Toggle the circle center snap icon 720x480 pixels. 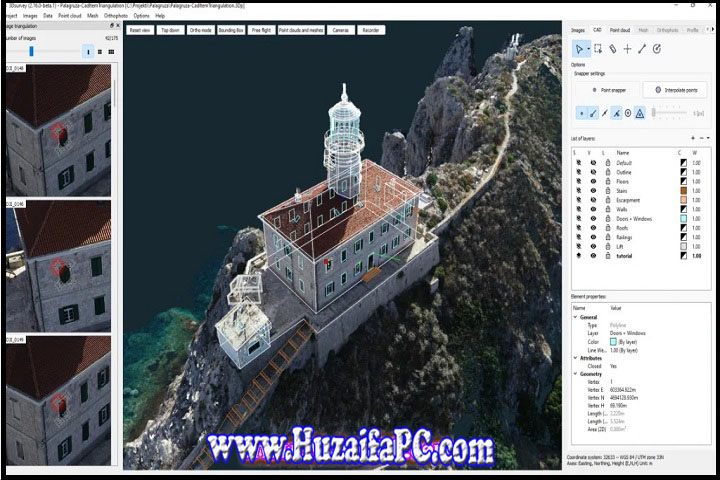(628, 113)
